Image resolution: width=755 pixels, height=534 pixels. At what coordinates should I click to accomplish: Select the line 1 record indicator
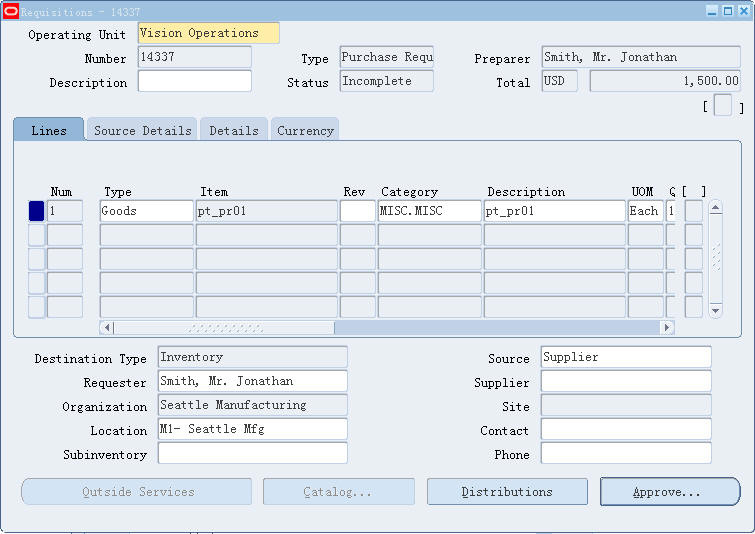tap(37, 211)
